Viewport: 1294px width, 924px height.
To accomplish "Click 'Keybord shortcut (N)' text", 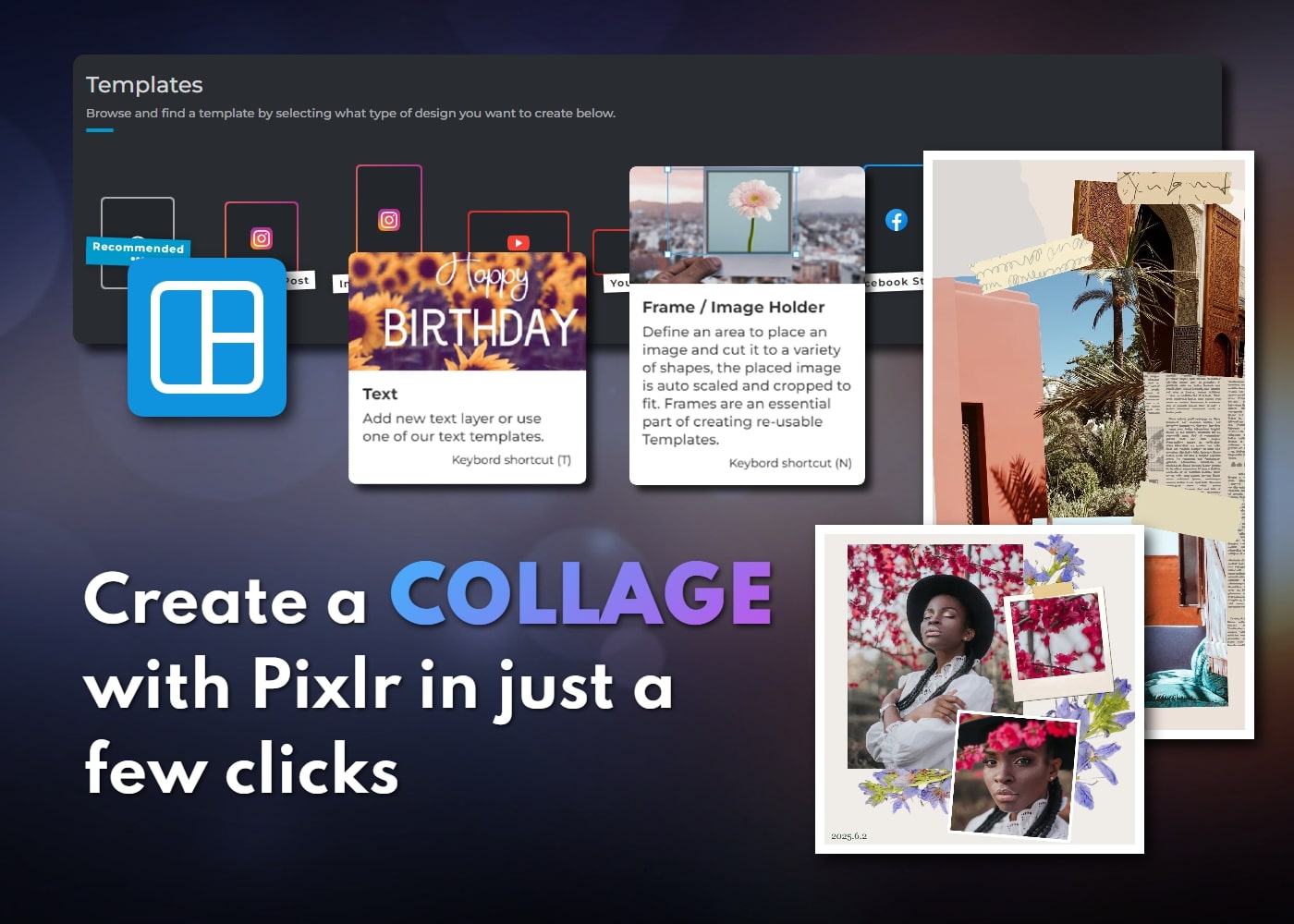I will pyautogui.click(x=790, y=463).
